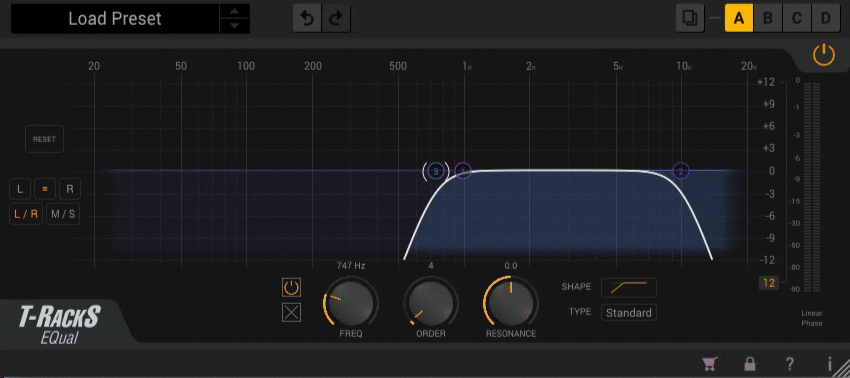
Task: Click the orange 12 dB range button
Action: [769, 283]
